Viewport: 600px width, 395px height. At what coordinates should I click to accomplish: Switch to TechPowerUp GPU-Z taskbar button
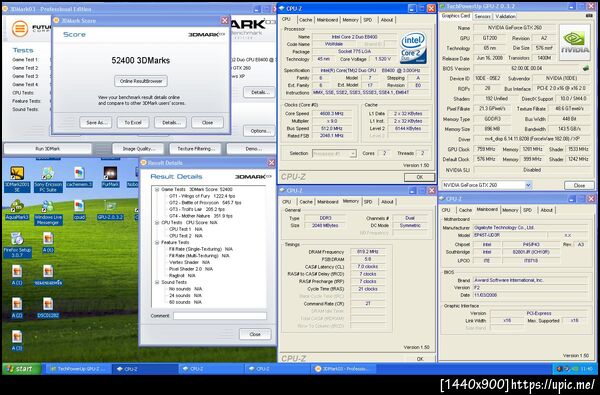[79, 369]
